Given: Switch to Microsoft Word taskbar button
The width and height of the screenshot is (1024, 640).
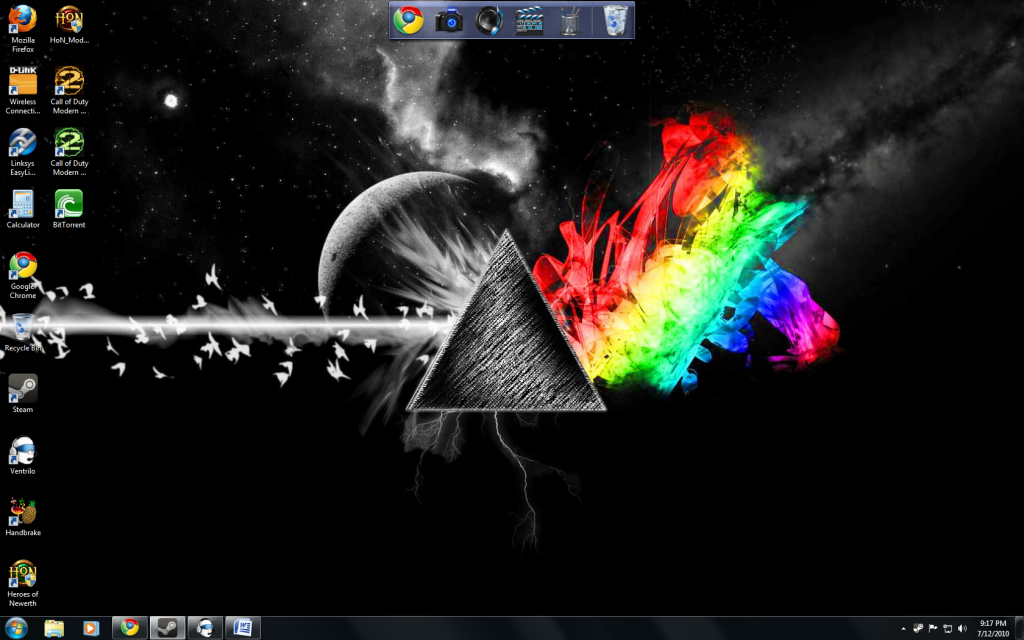Looking at the screenshot, I should (x=243, y=628).
